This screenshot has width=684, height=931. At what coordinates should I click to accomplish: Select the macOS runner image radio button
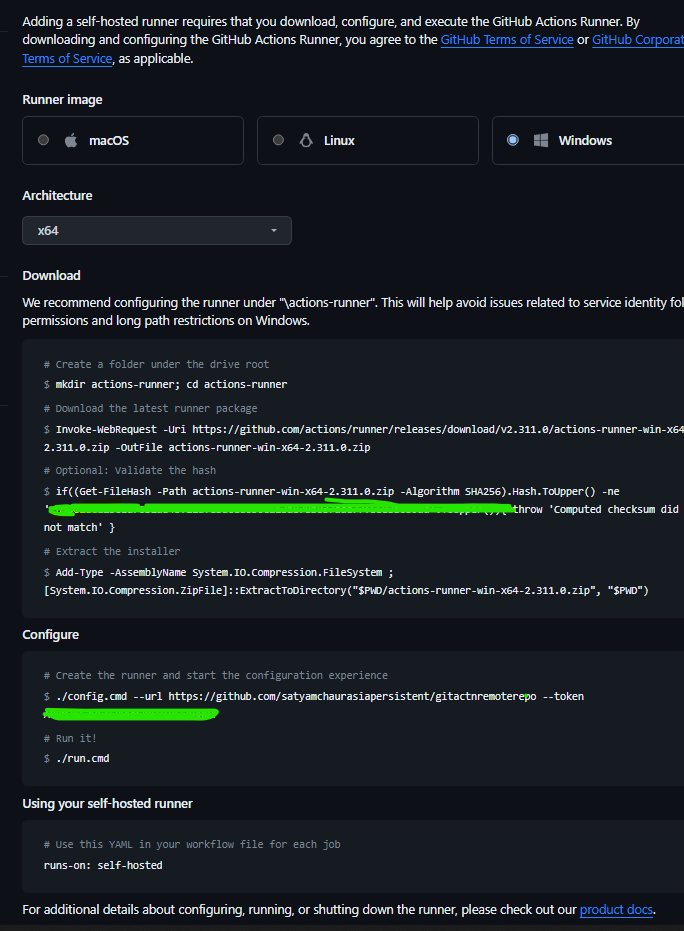[x=43, y=140]
